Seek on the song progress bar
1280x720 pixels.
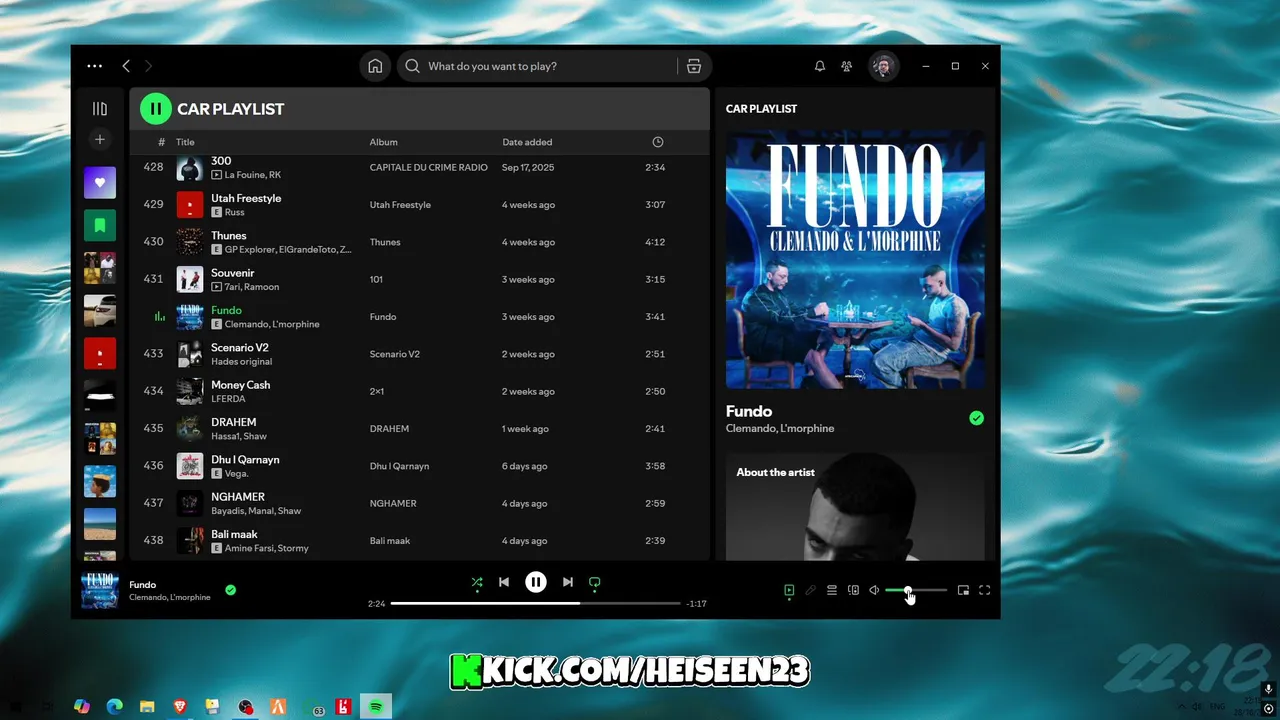pyautogui.click(x=535, y=604)
